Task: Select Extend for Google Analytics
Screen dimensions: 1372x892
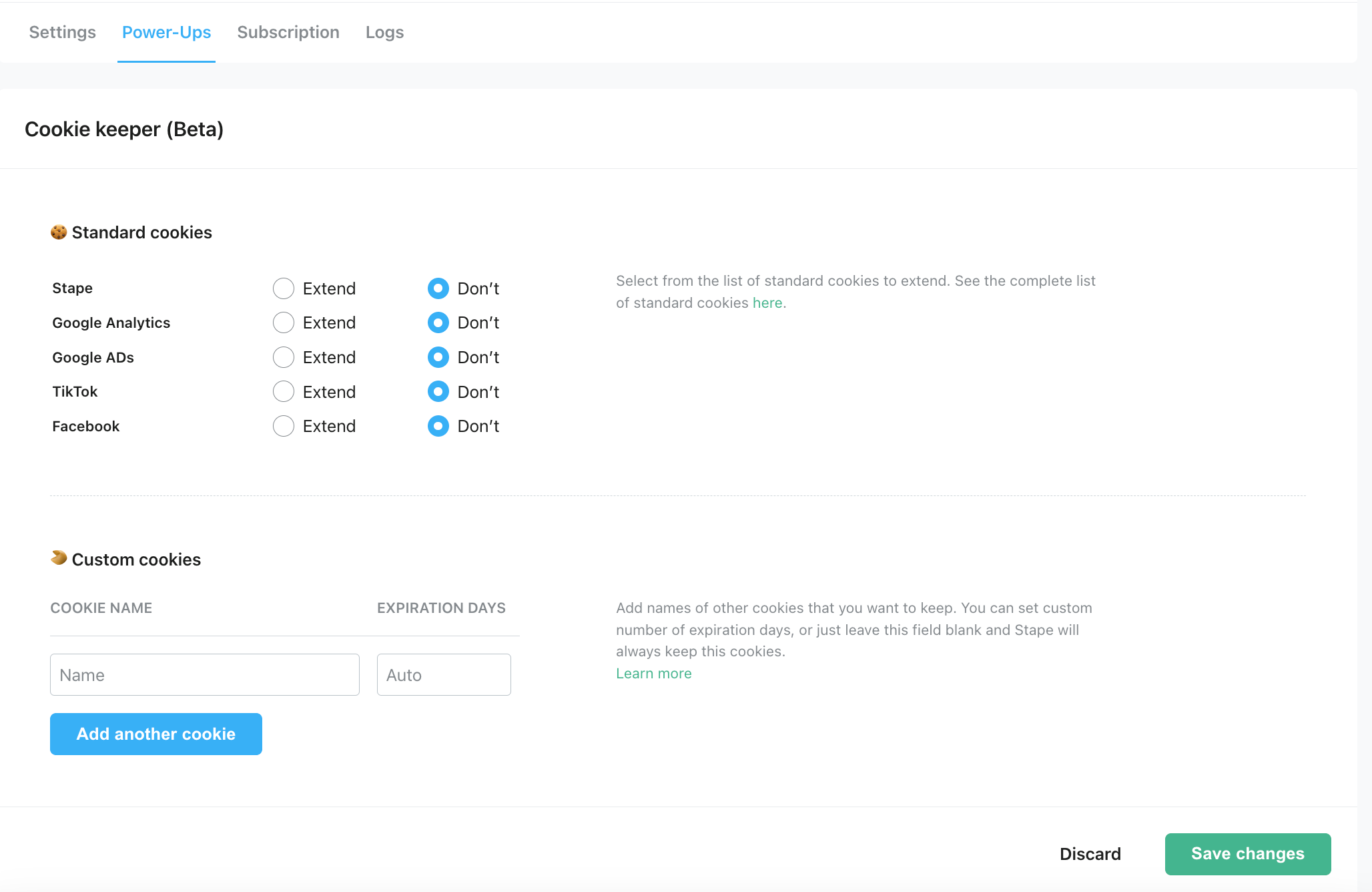Action: [x=284, y=322]
